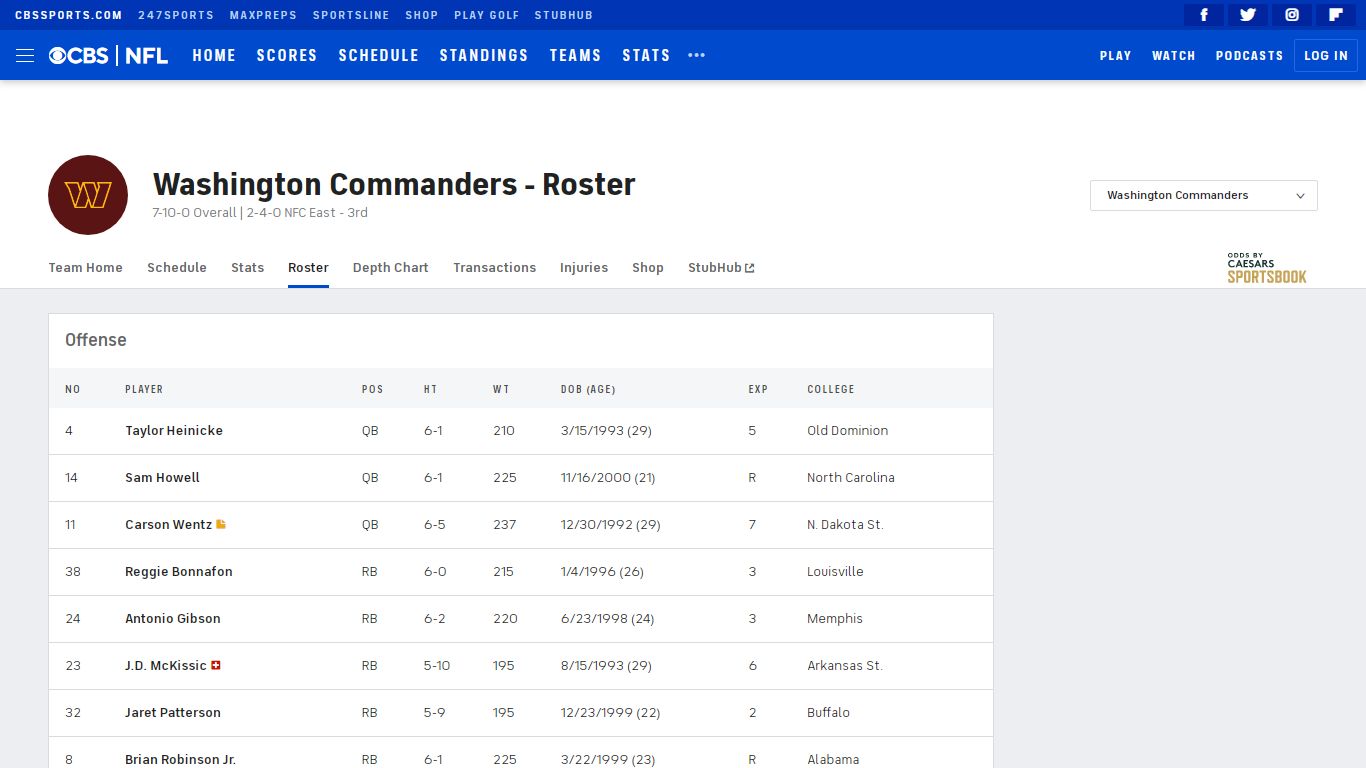The image size is (1366, 768).
Task: Click the LOG IN button
Action: coord(1326,56)
